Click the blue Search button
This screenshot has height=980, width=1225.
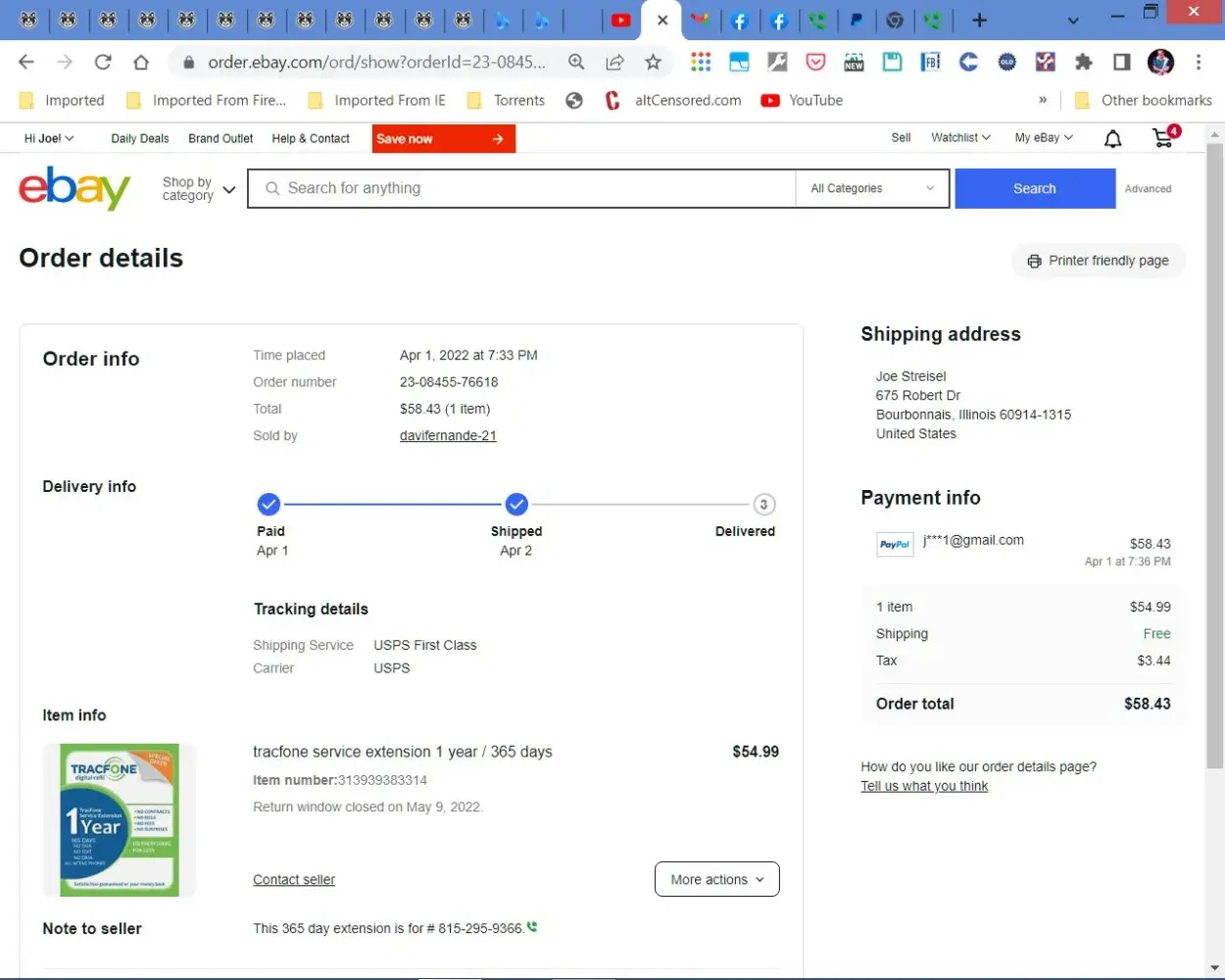point(1034,188)
